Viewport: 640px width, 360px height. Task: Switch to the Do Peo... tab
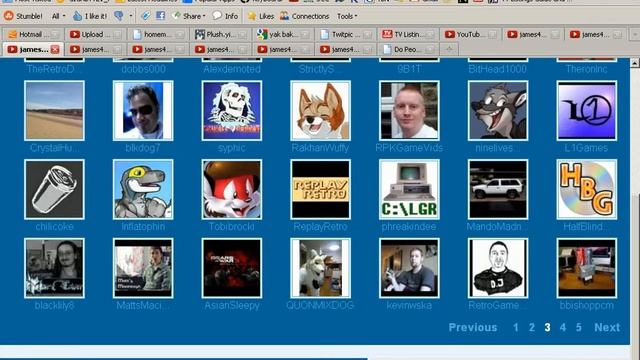pyautogui.click(x=408, y=49)
